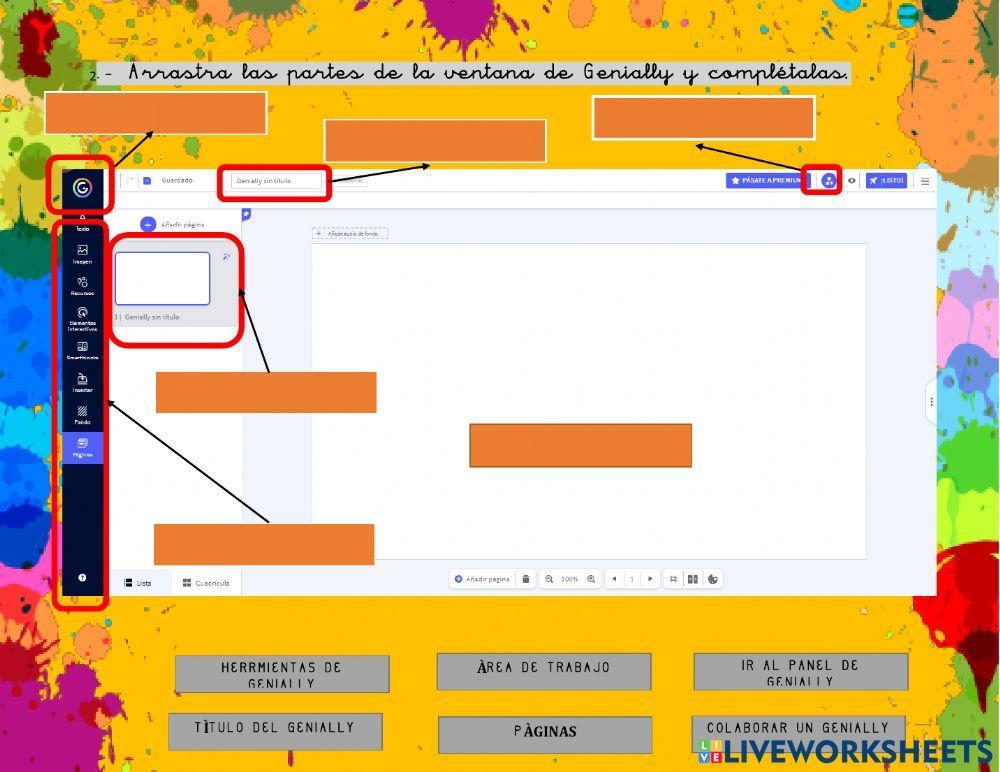Click the PÁSATE A PREMIUM button
The image size is (1000, 772).
[x=764, y=181]
